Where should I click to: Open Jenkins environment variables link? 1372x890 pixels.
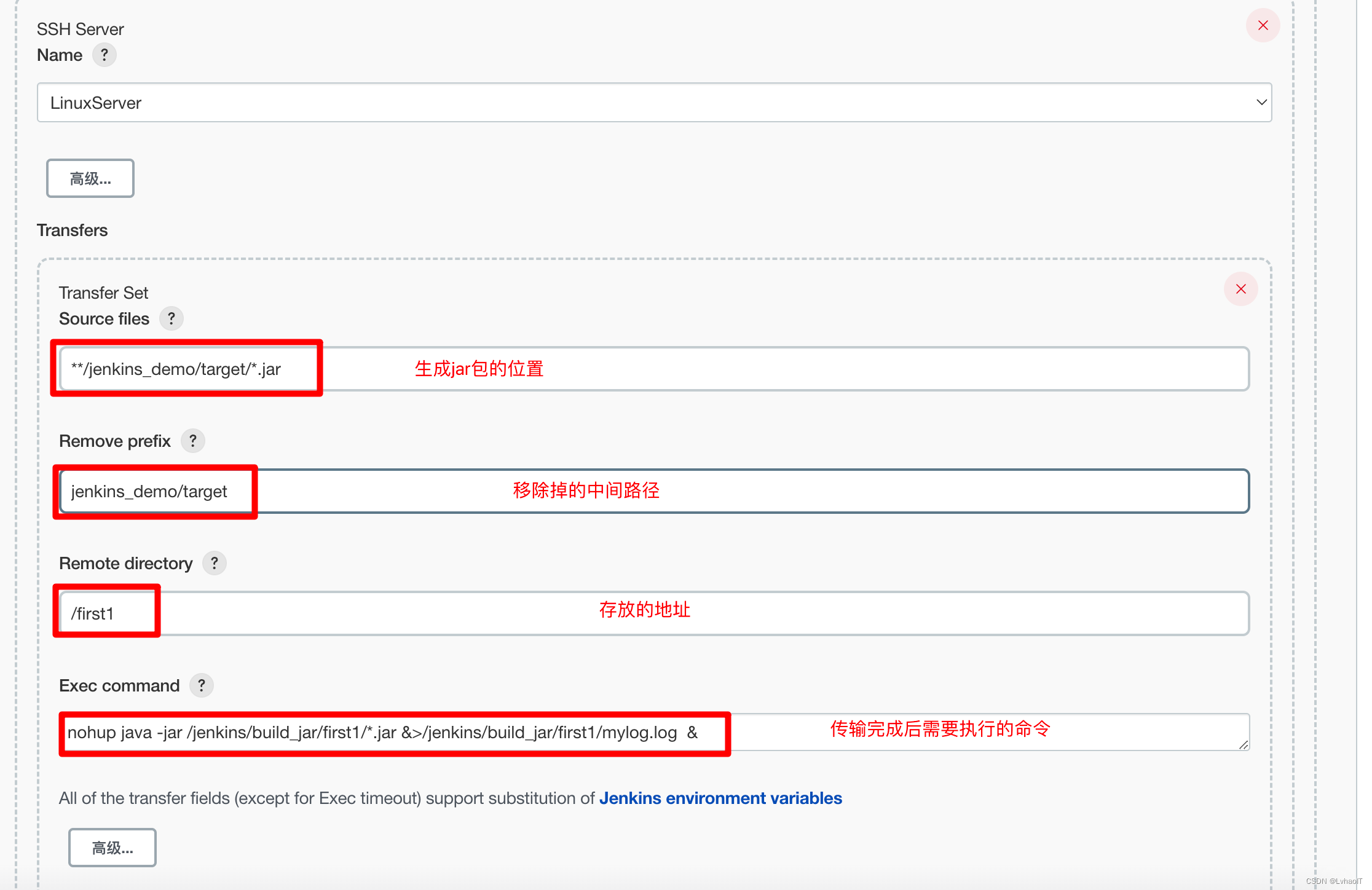point(720,798)
